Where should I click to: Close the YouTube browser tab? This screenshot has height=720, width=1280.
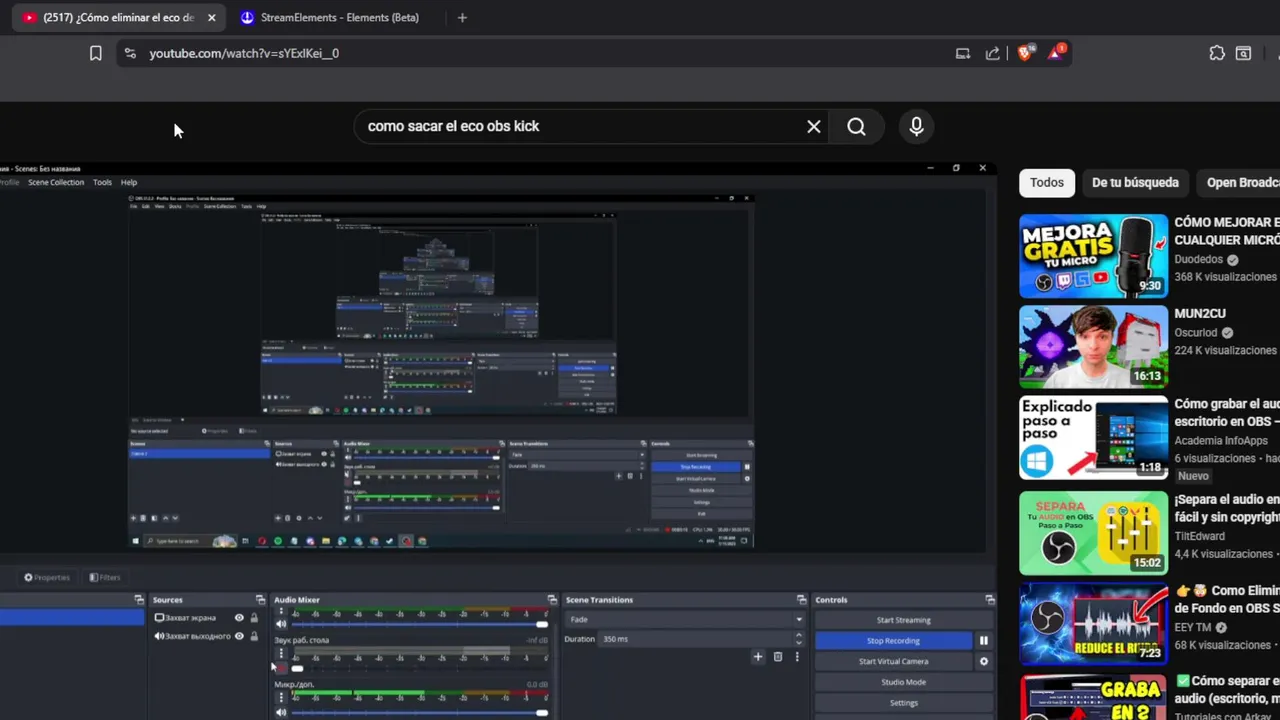[211, 17]
